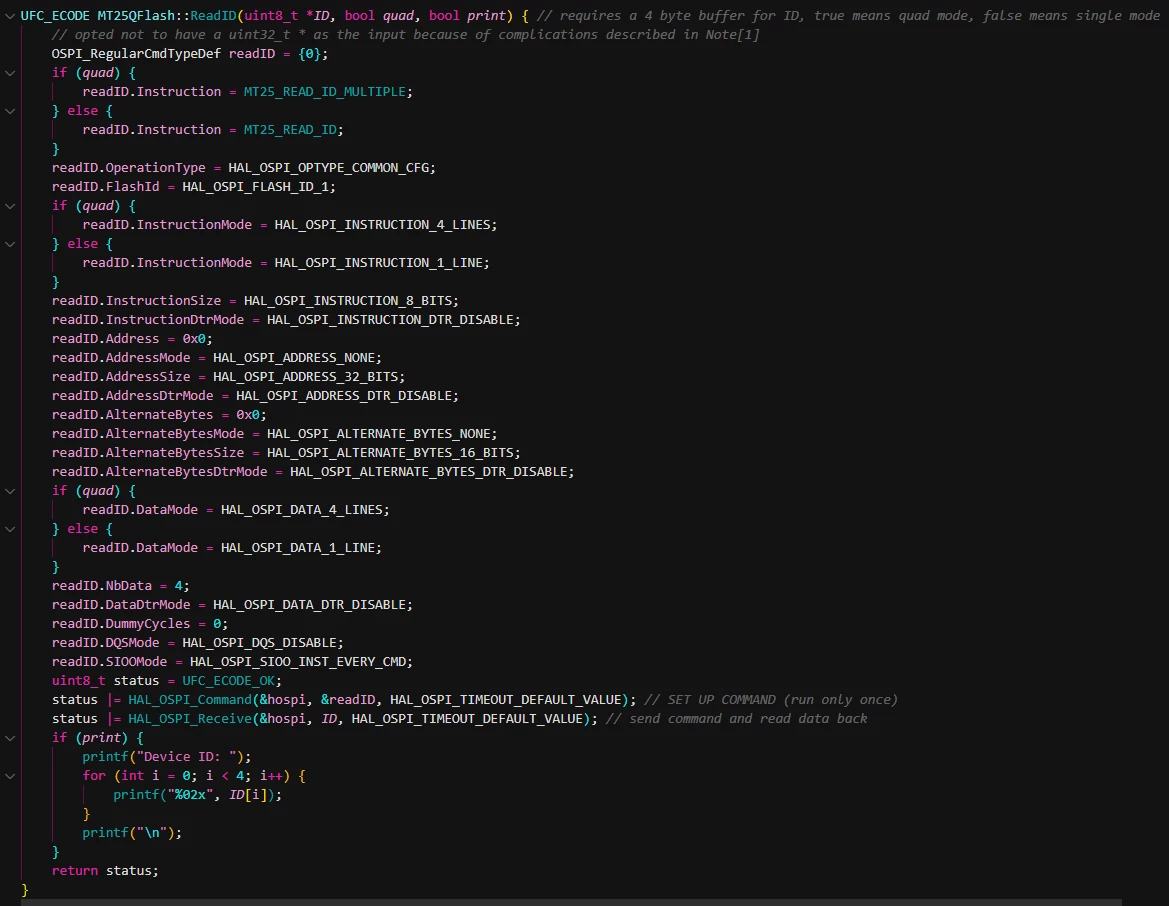Fold the for loop printing ID bytes
Image resolution: width=1169 pixels, height=906 pixels.
(10, 776)
